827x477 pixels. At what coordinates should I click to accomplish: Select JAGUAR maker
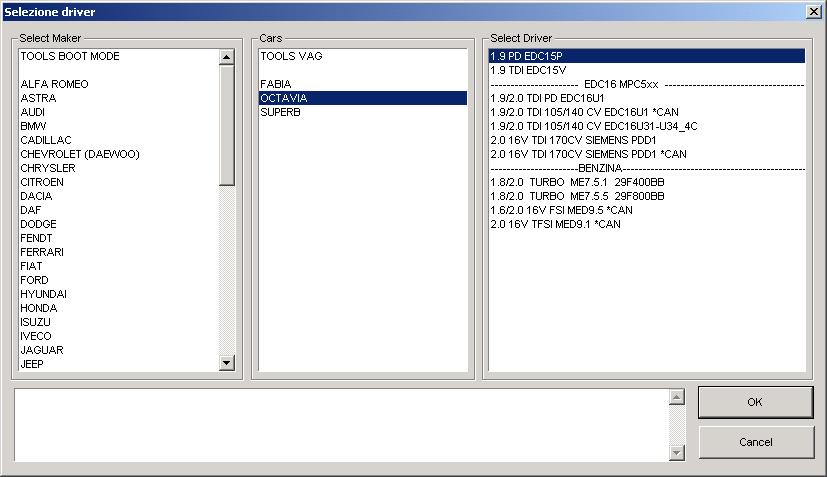(119, 350)
